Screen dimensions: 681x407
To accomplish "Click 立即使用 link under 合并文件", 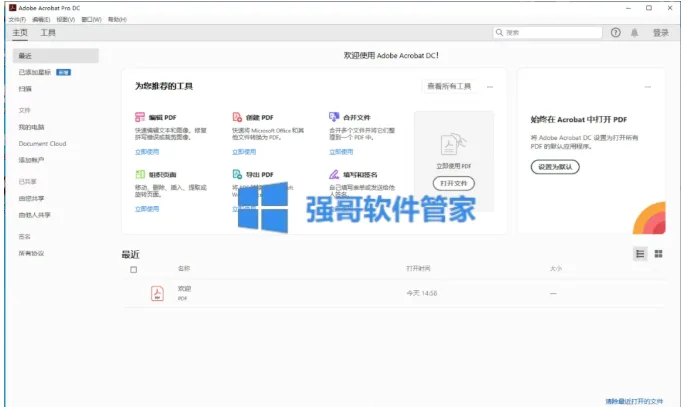I will point(341,152).
